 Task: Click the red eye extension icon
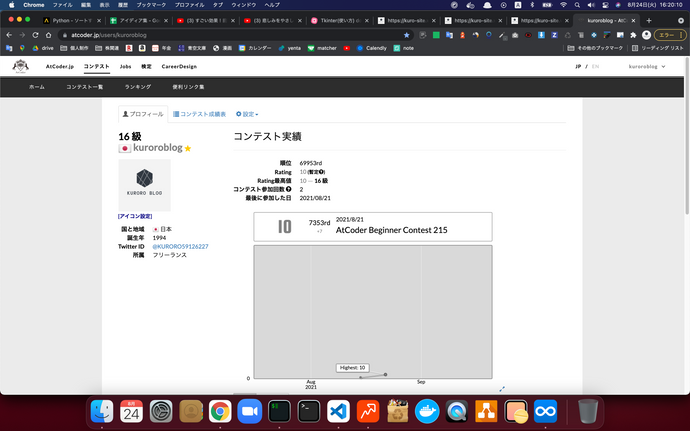[528, 35]
